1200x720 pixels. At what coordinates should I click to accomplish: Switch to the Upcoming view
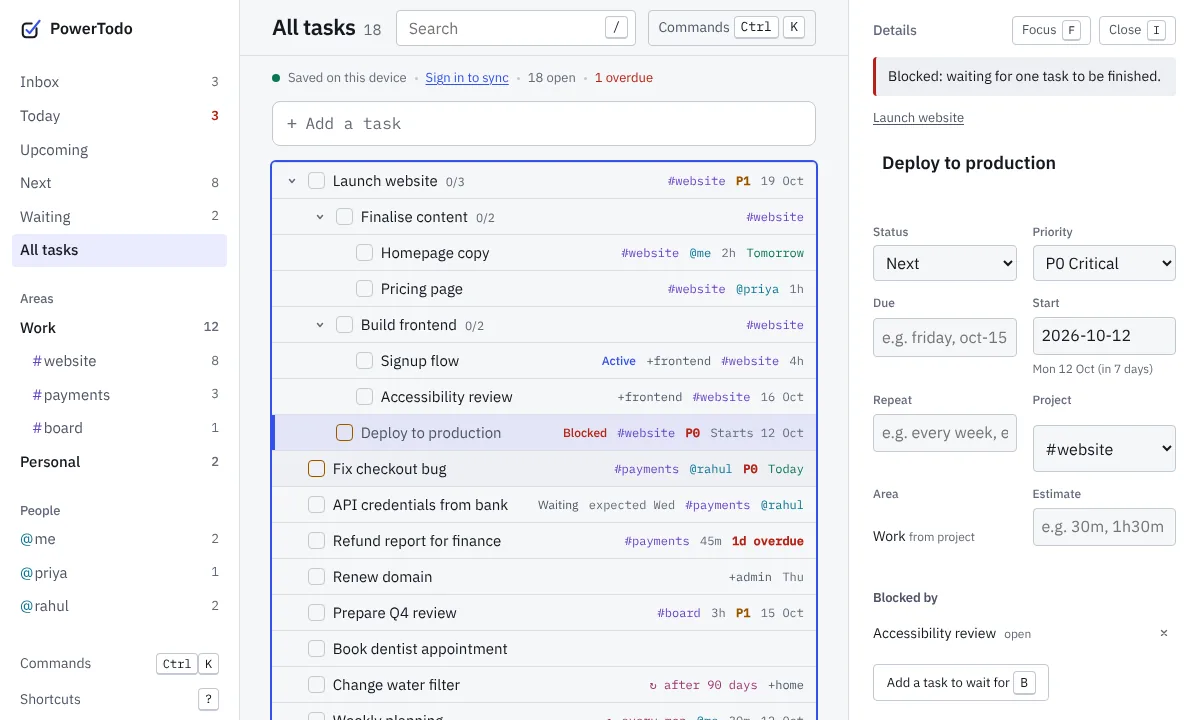click(x=120, y=150)
